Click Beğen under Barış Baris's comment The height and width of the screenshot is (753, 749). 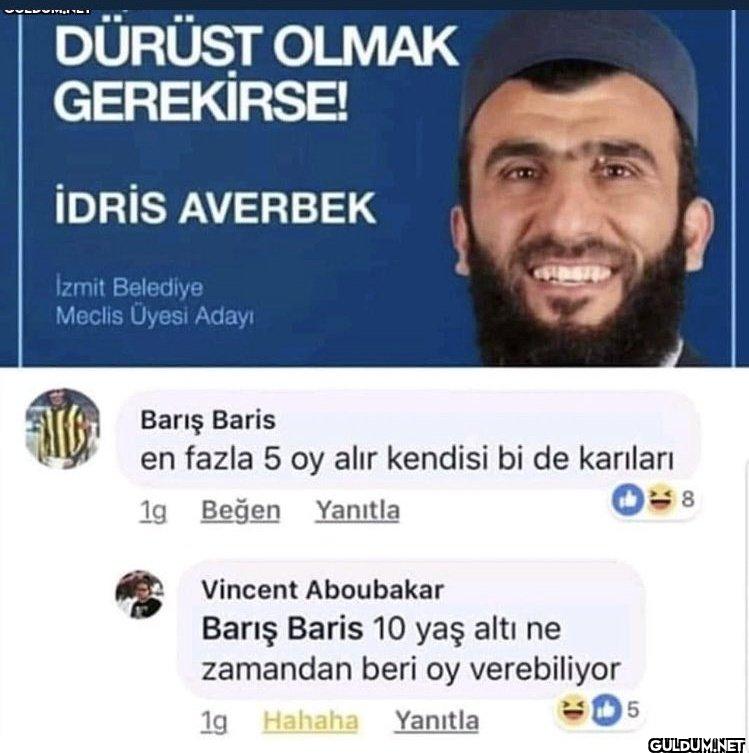pos(241,510)
